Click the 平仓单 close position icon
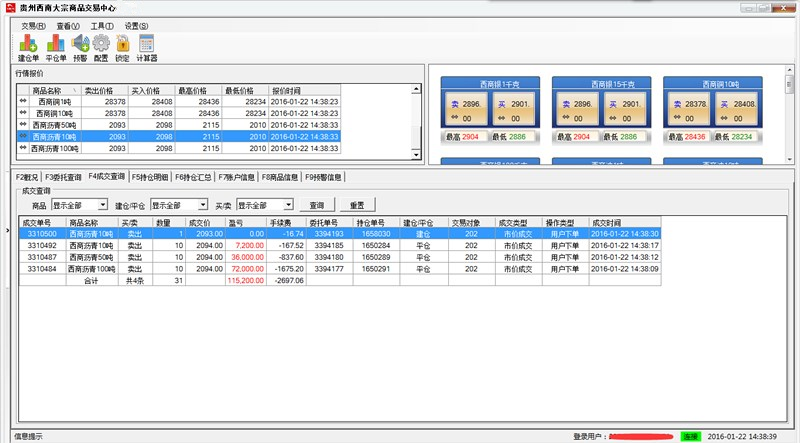800x443 pixels. (x=56, y=43)
